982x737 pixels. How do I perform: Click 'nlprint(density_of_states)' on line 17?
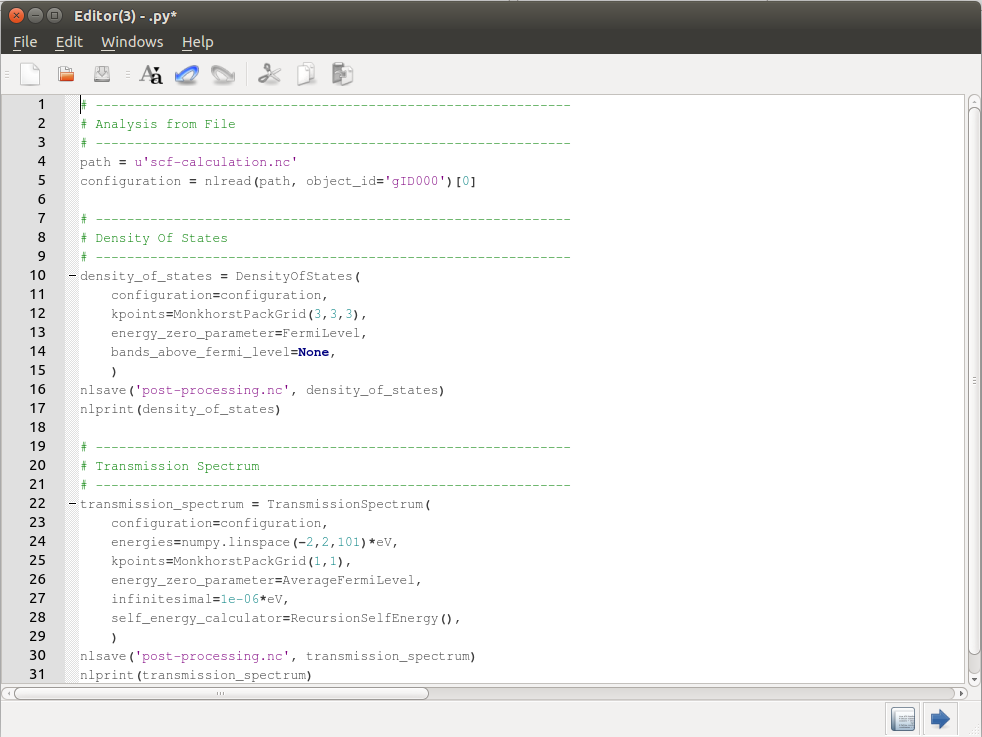(x=180, y=409)
